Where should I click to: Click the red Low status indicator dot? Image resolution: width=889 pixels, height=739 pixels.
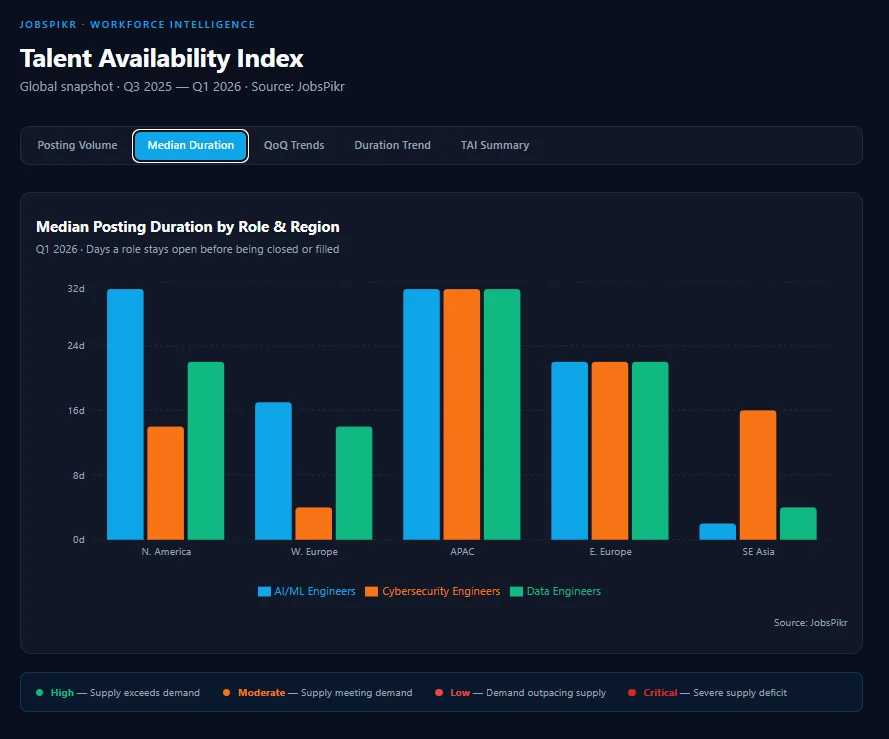pyautogui.click(x=438, y=692)
